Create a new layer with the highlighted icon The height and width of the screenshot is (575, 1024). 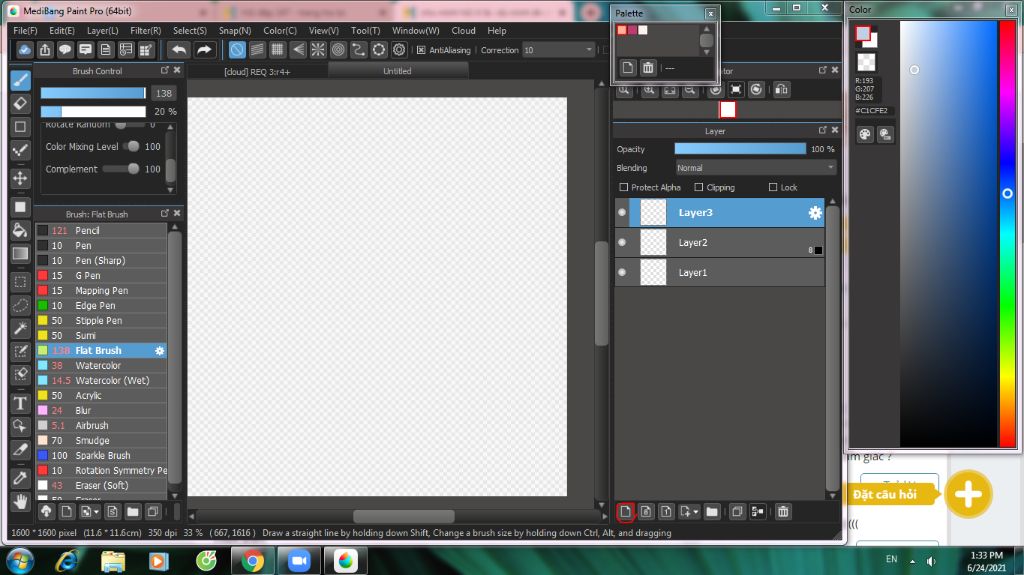(x=626, y=512)
